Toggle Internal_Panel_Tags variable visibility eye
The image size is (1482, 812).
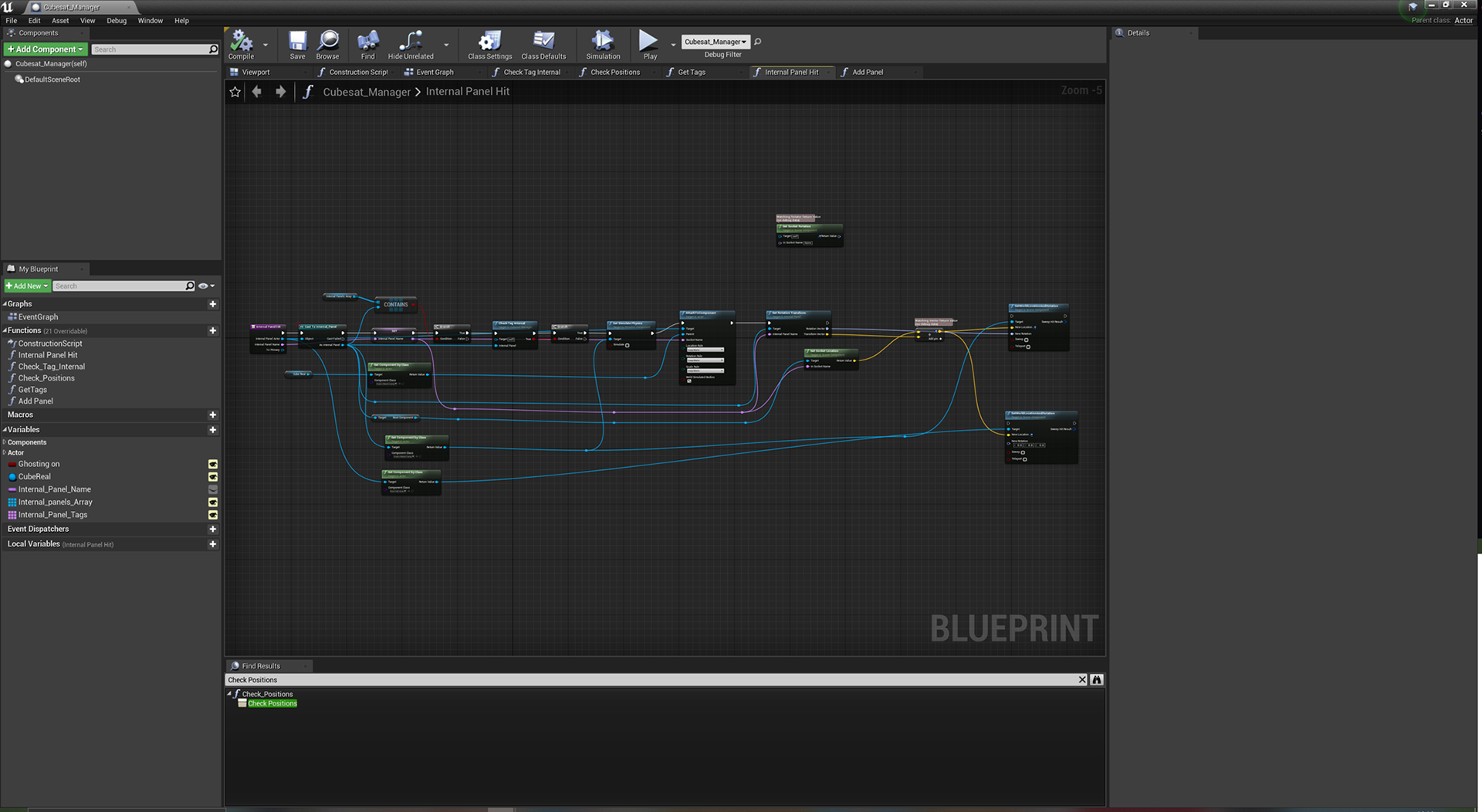(x=213, y=515)
